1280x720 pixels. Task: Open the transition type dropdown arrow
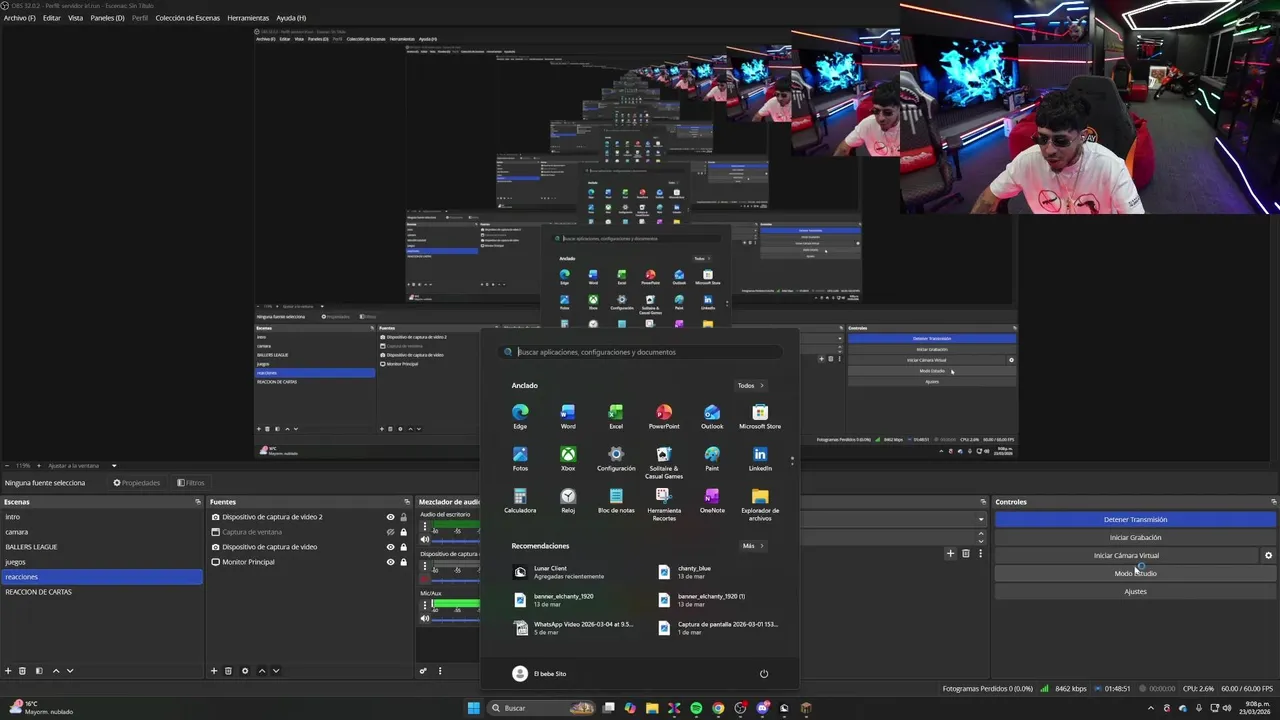click(x=981, y=519)
